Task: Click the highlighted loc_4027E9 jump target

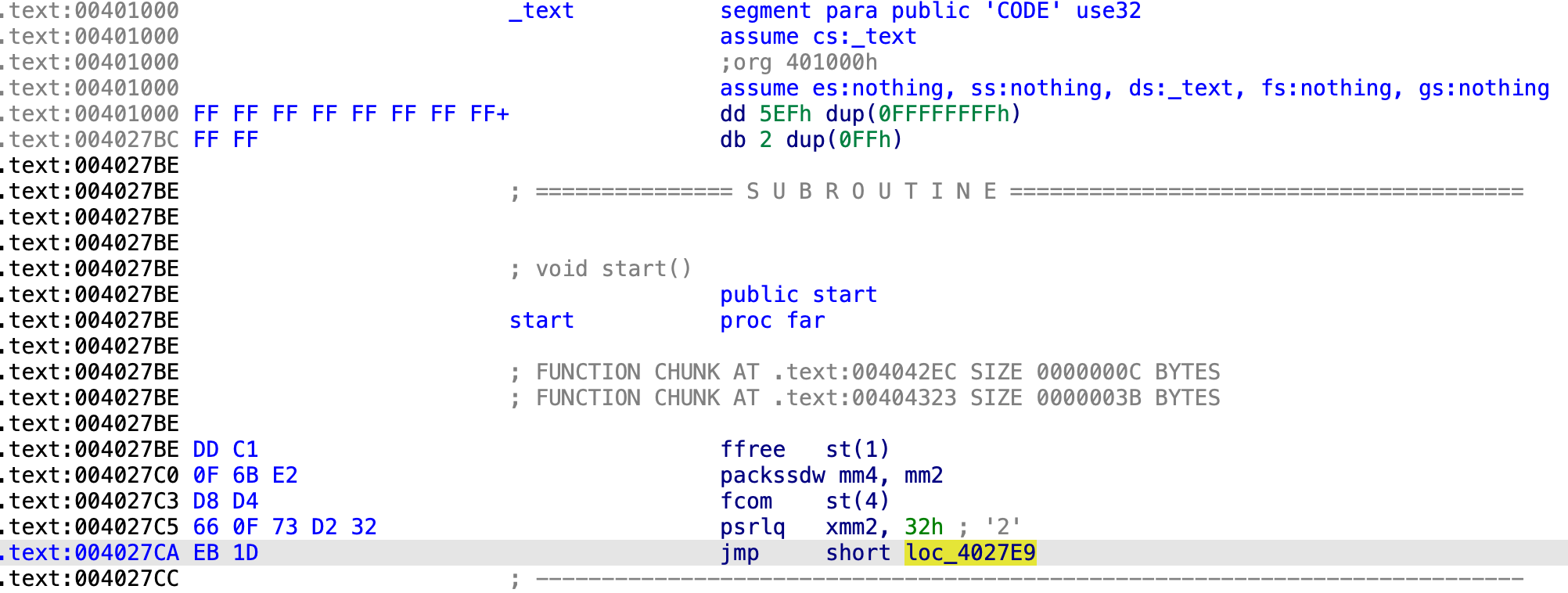Action: pyautogui.click(x=970, y=553)
